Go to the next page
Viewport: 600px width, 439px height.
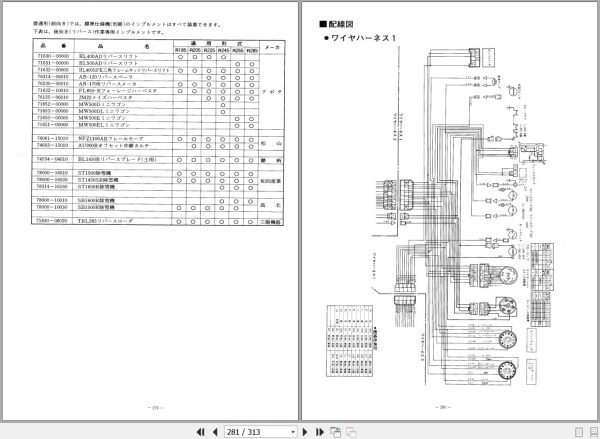[305, 432]
